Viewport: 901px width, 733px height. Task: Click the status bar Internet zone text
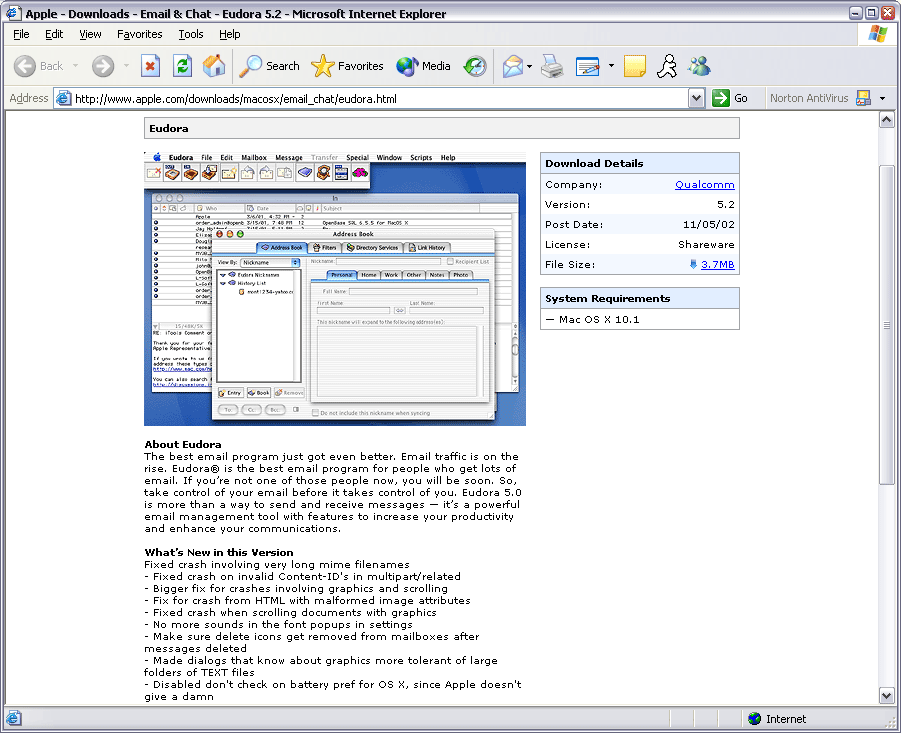[786, 719]
